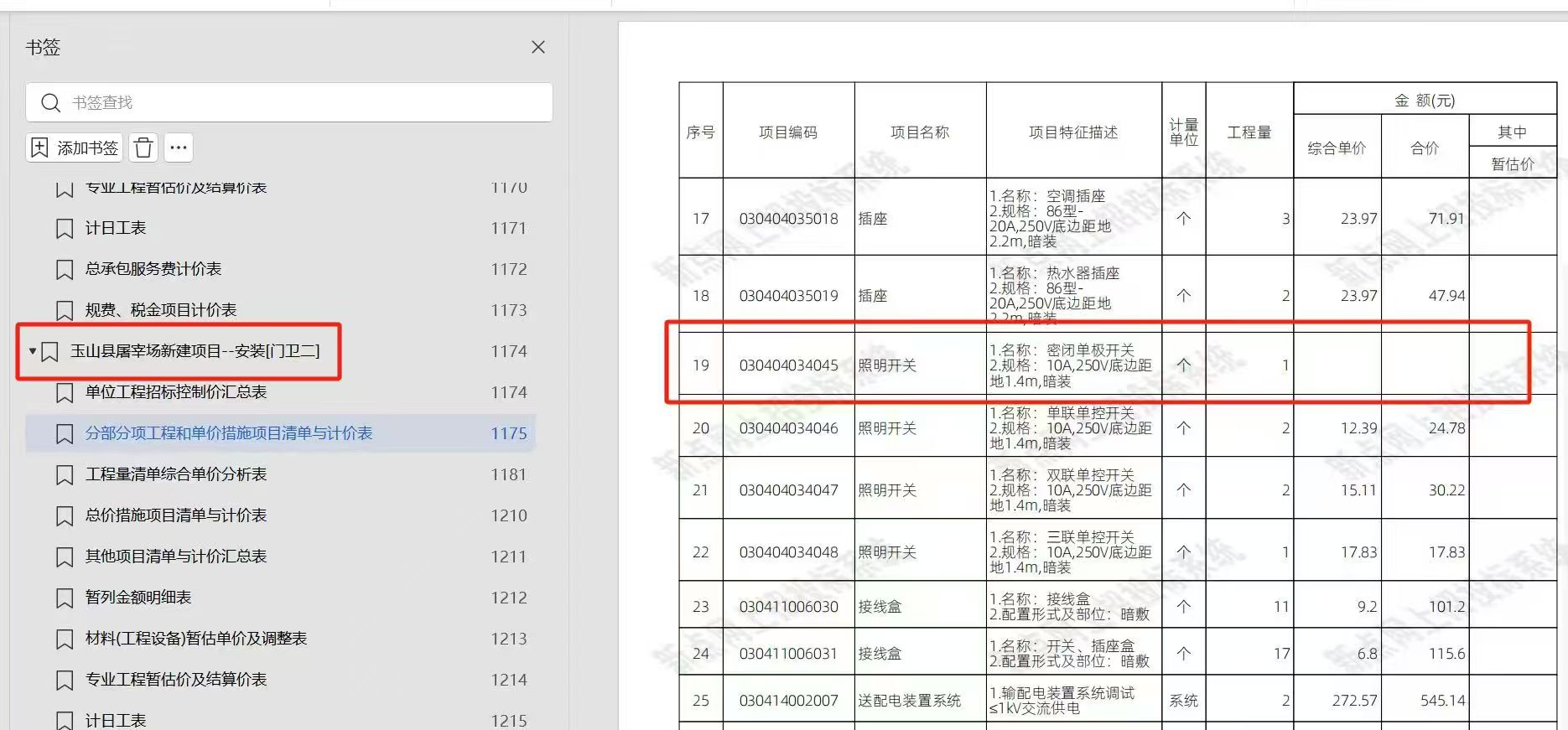Click page number 1181 in bookmark list

tap(509, 474)
